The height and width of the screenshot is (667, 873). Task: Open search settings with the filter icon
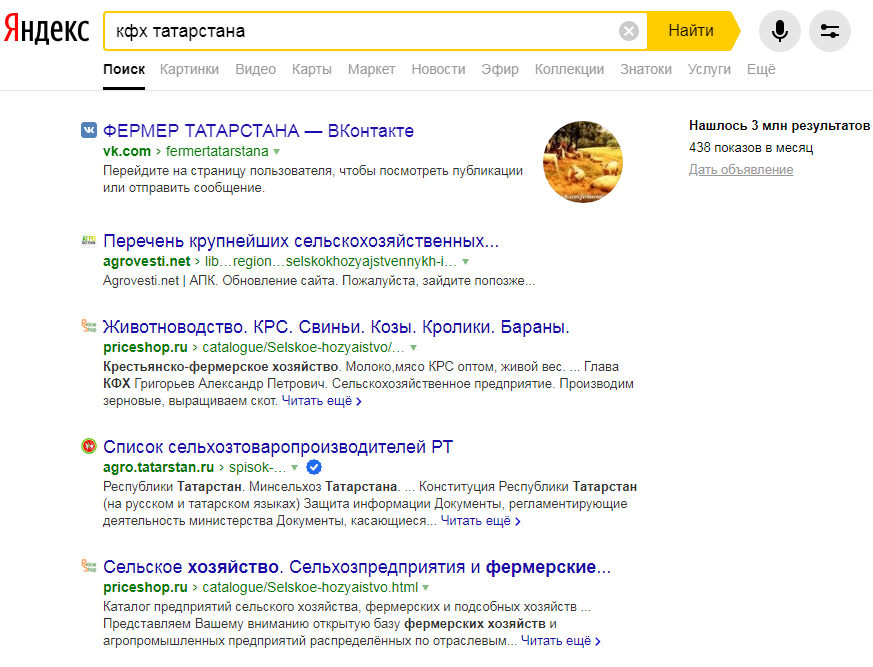coord(830,31)
